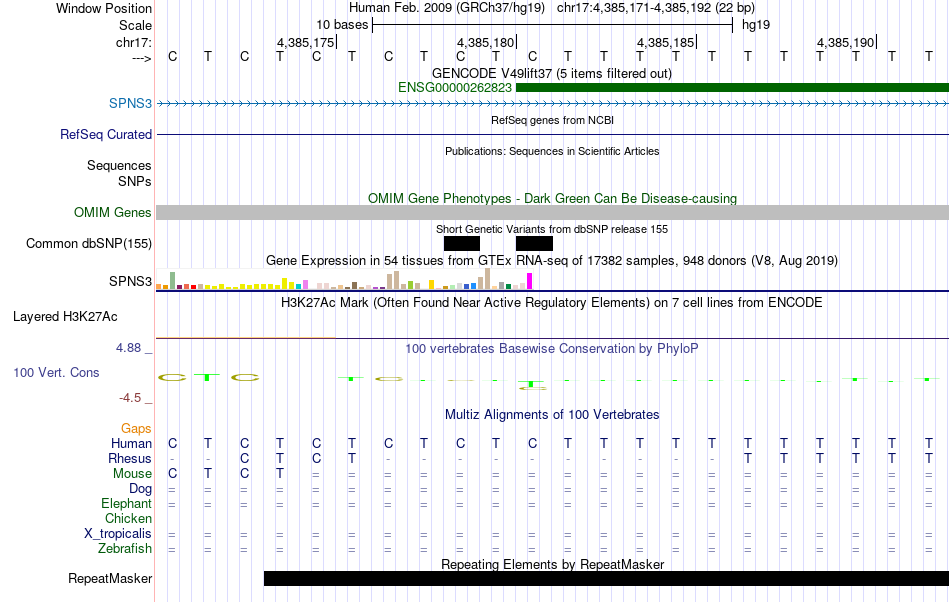Open the RefSeq Curated track label
The height and width of the screenshot is (602, 950).
click(105, 134)
